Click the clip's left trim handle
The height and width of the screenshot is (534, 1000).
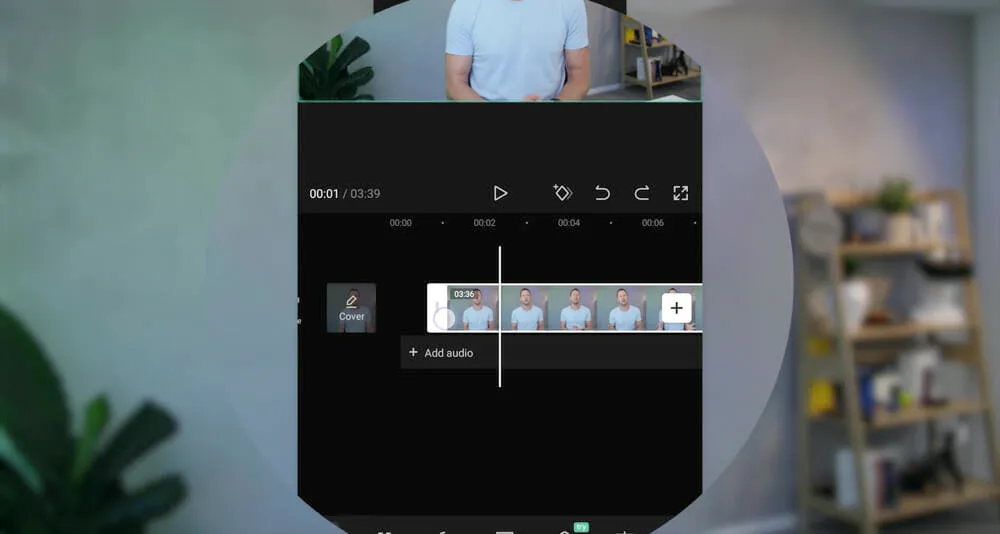pos(437,308)
